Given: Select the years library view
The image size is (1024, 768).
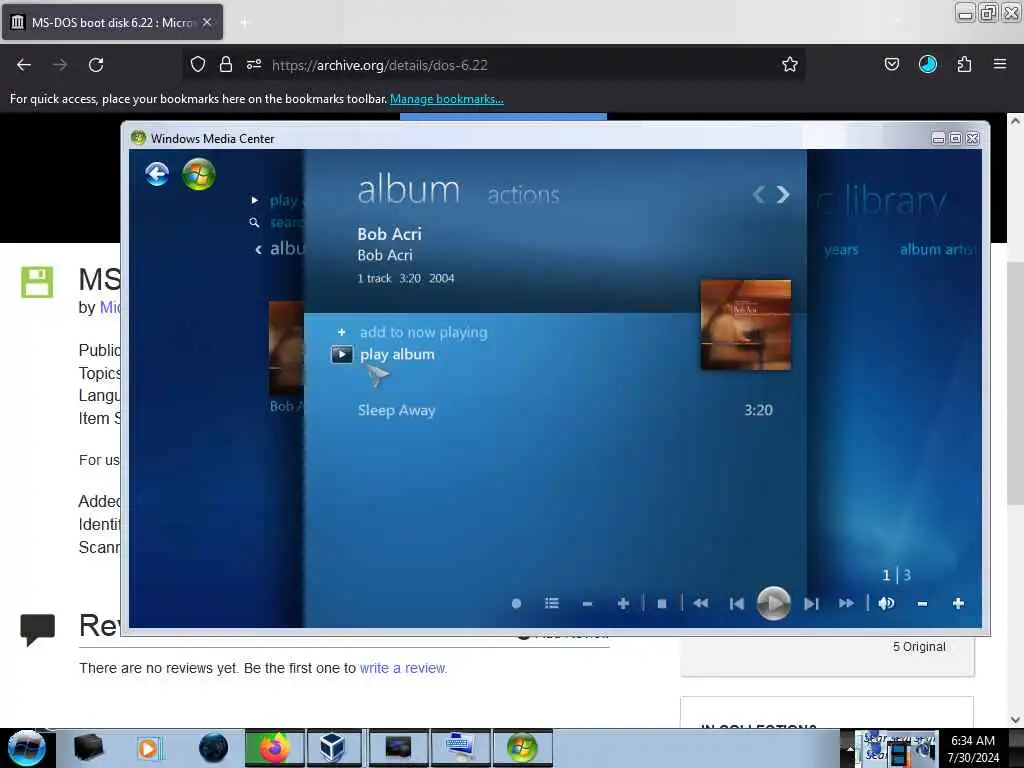Looking at the screenshot, I should (x=841, y=249).
